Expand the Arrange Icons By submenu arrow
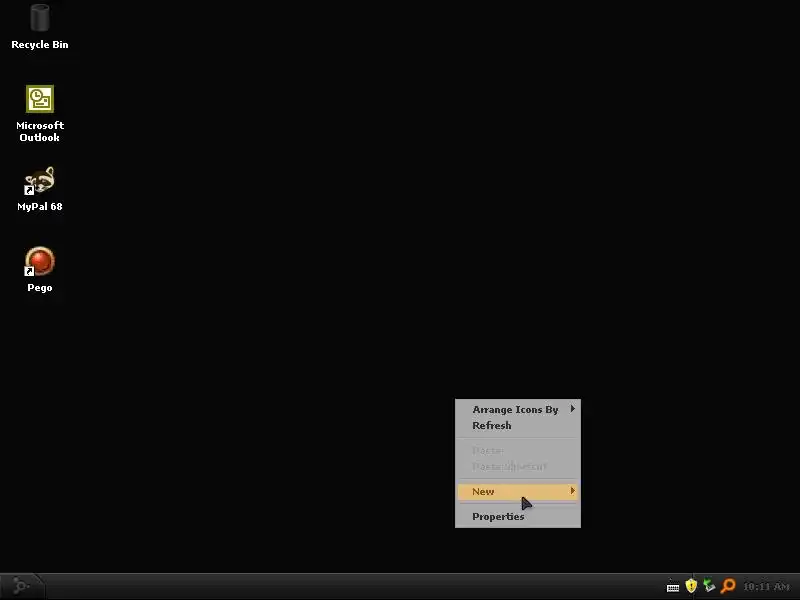 click(x=572, y=409)
